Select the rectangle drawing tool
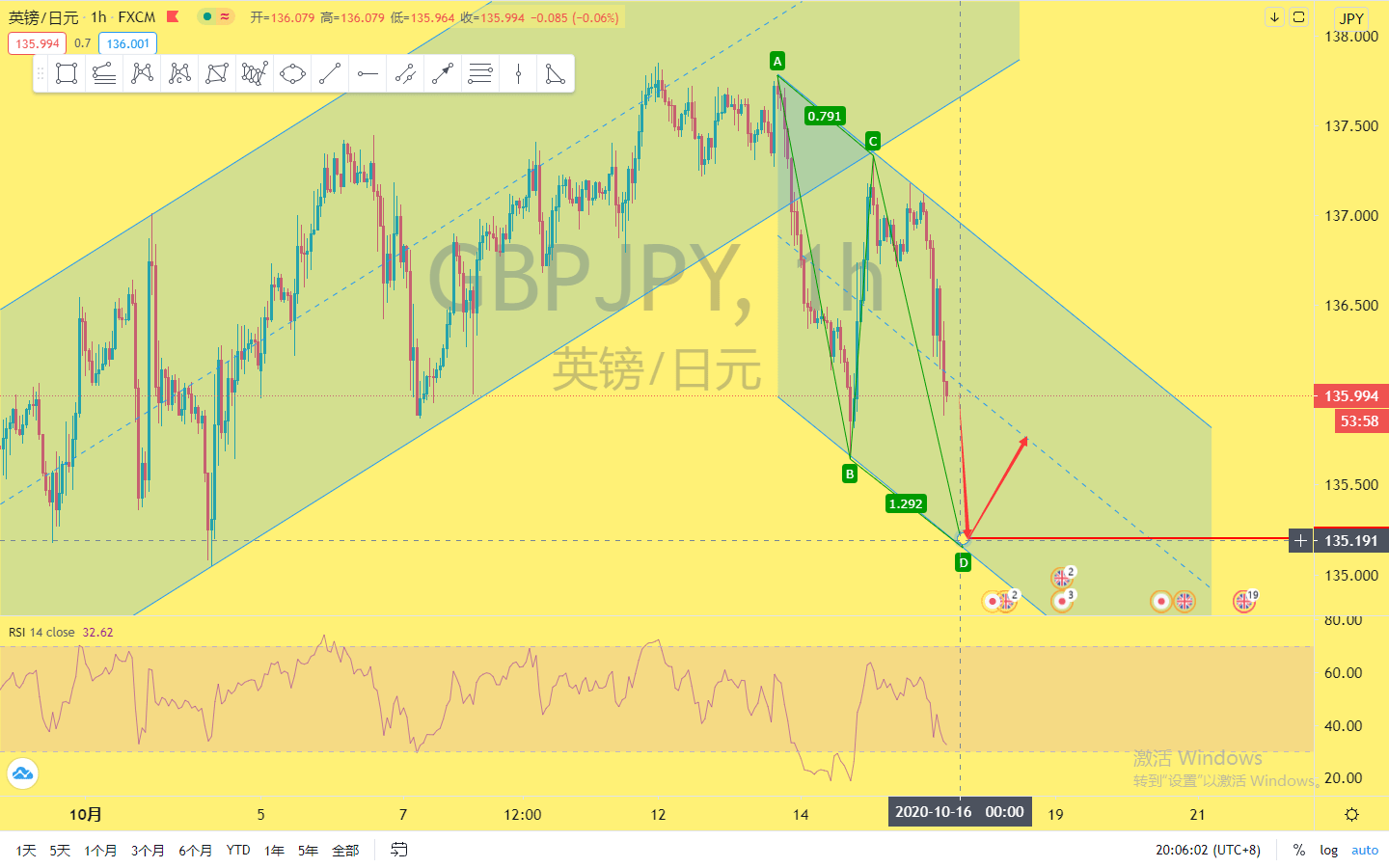 [67, 73]
